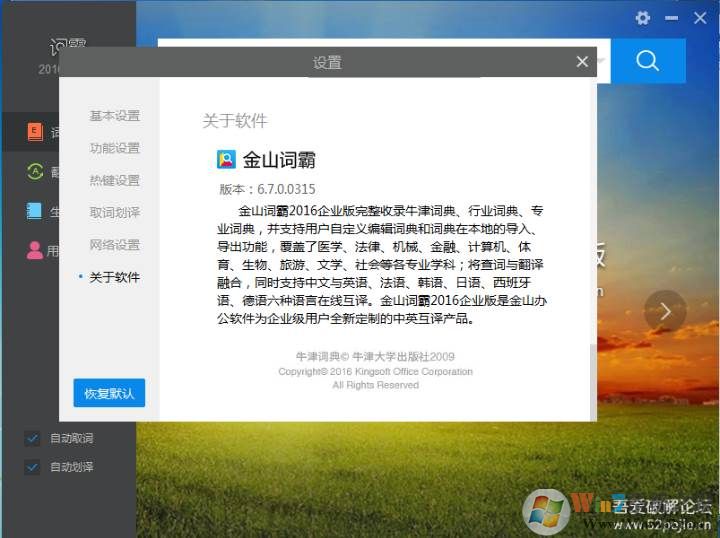Select the 取词划译 tab

tap(114, 212)
